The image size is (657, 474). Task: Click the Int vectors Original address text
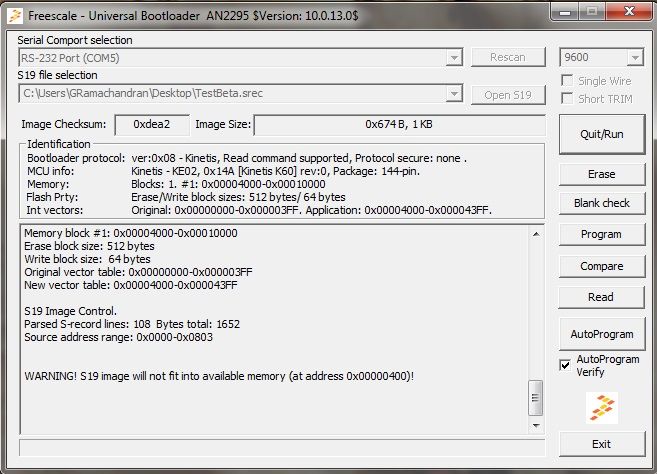coord(311,210)
